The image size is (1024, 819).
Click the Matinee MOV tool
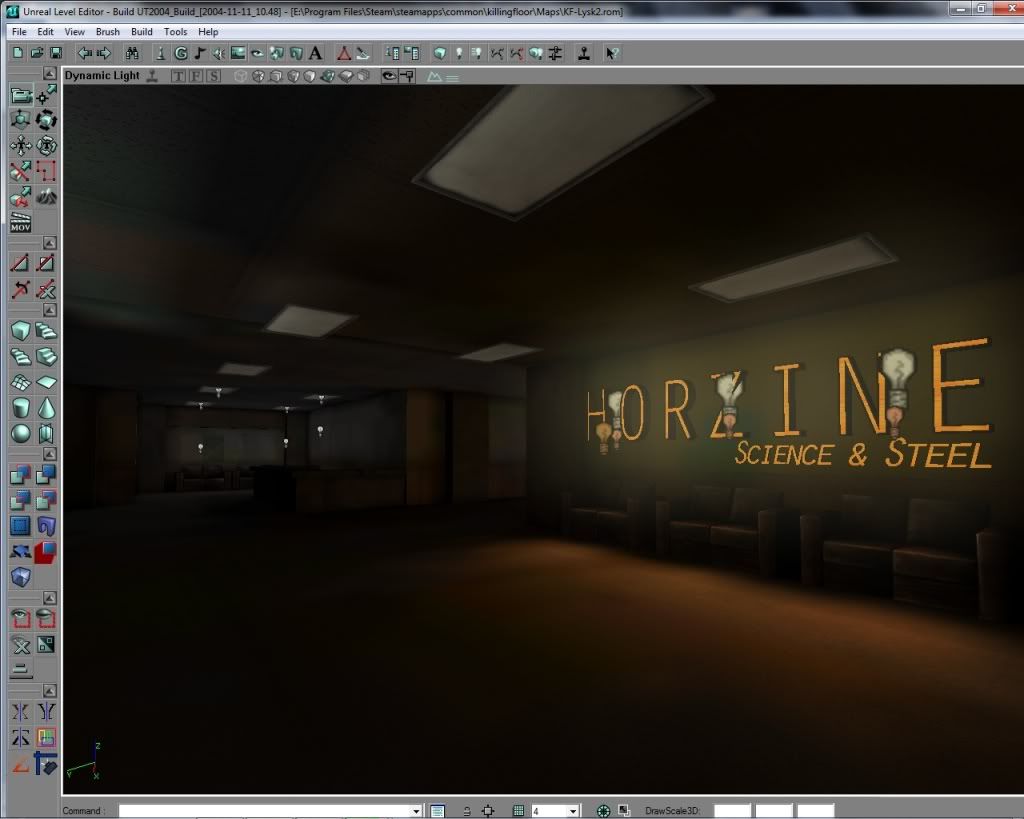pos(21,222)
